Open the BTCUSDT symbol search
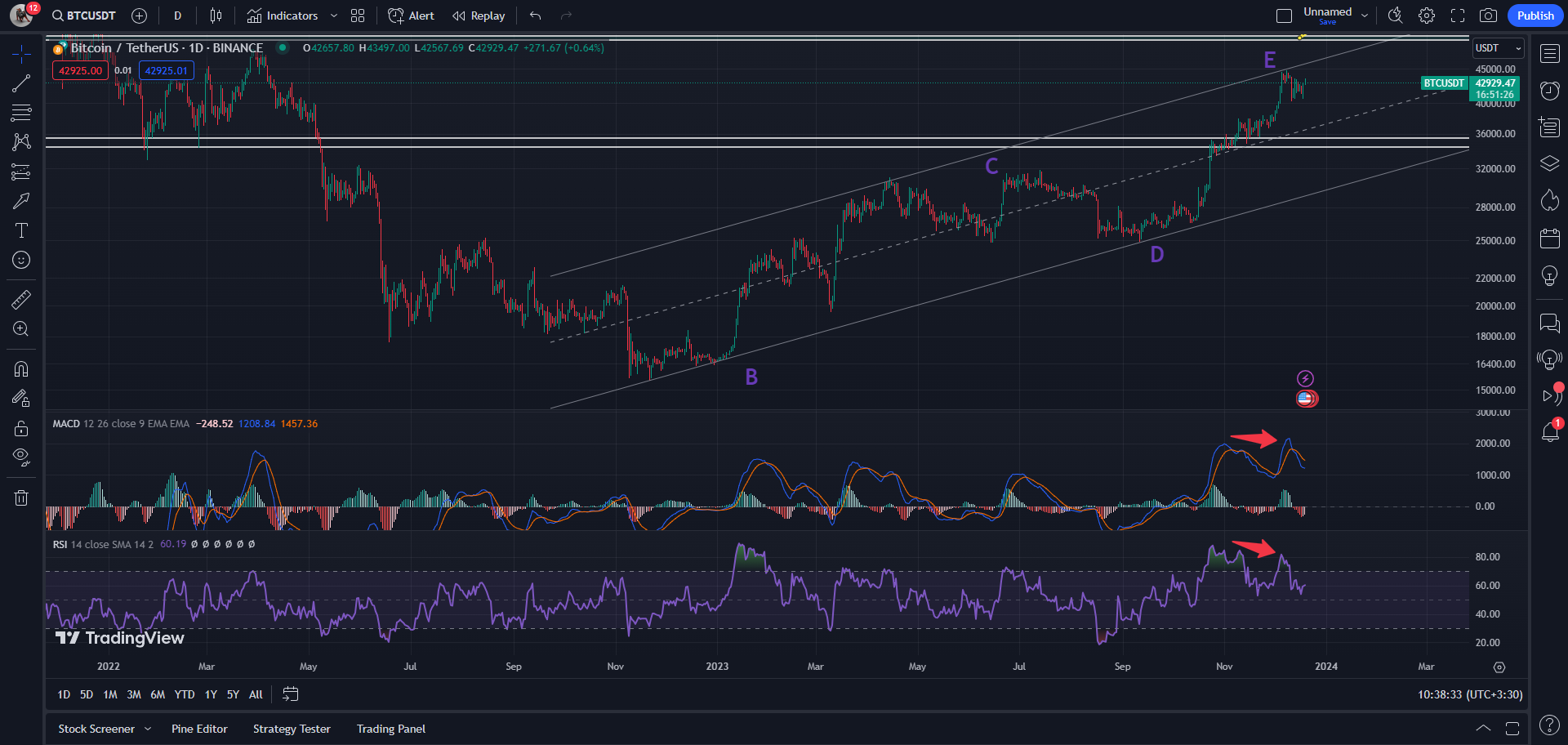This screenshot has height=745, width=1568. point(83,16)
